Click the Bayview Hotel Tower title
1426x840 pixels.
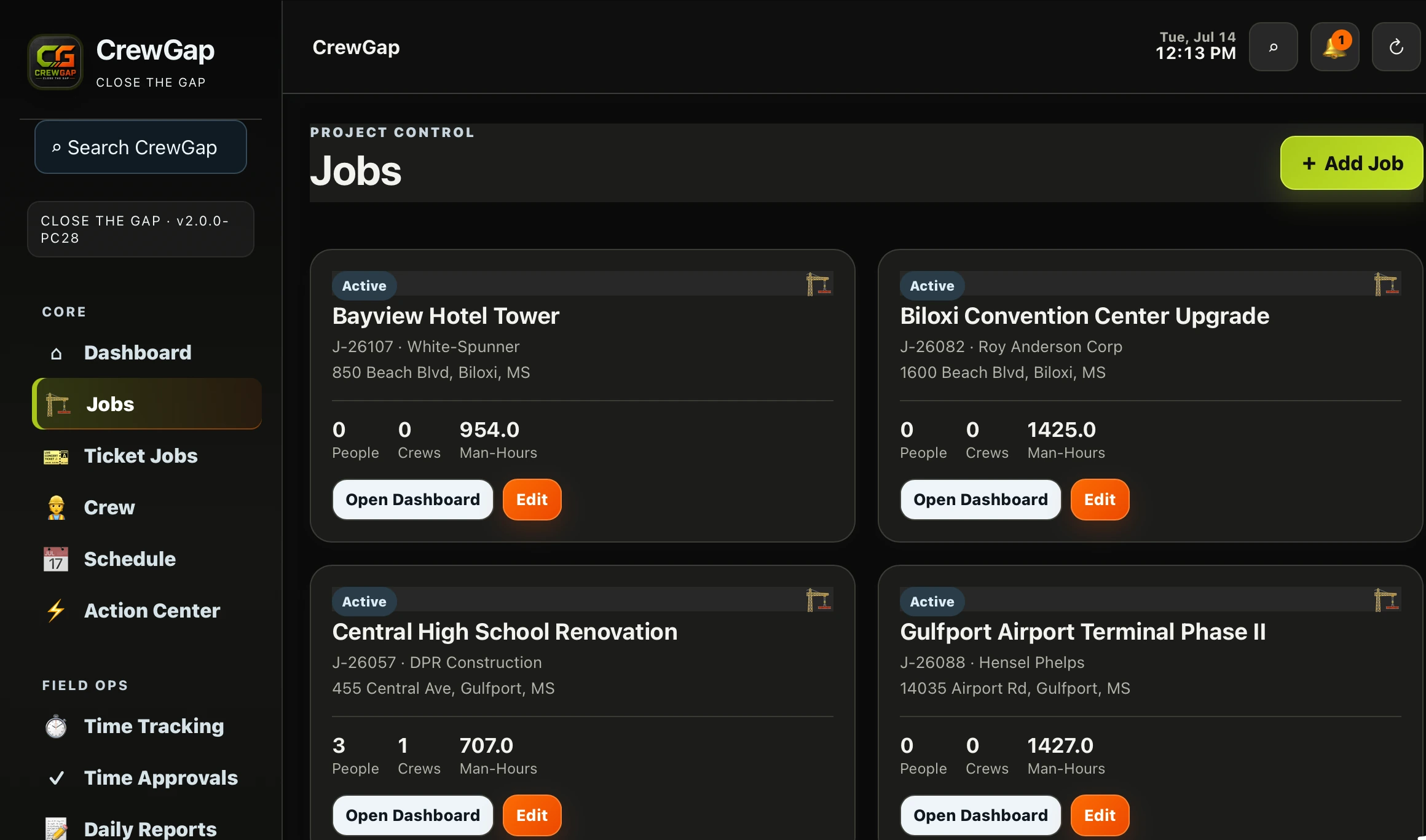(446, 316)
